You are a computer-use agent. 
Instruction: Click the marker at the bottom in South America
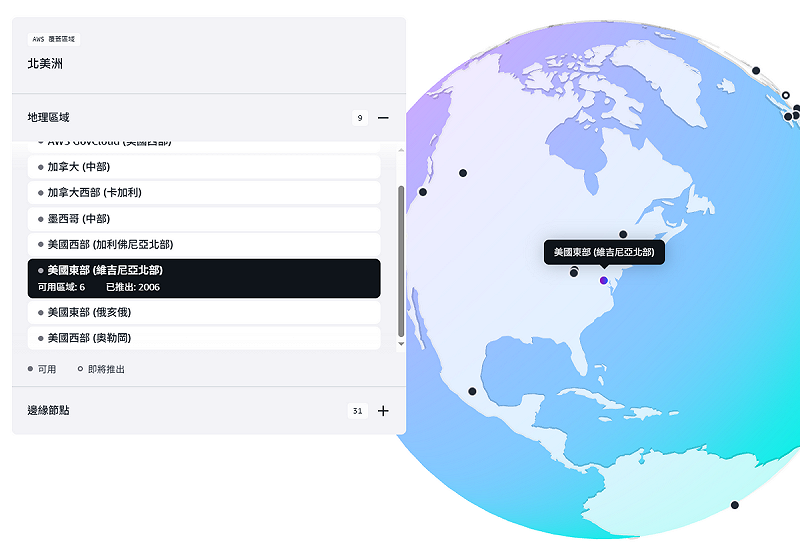coord(734,505)
